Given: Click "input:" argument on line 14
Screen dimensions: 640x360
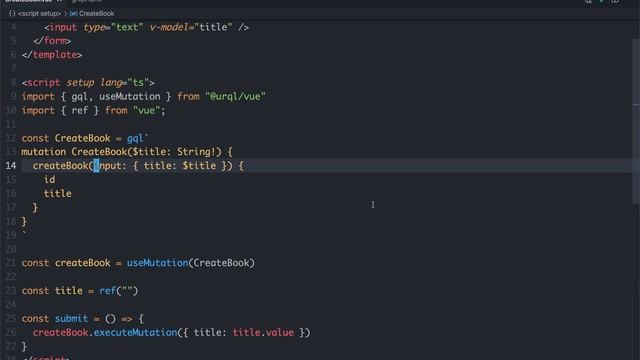Looking at the screenshot, I should coord(110,166).
